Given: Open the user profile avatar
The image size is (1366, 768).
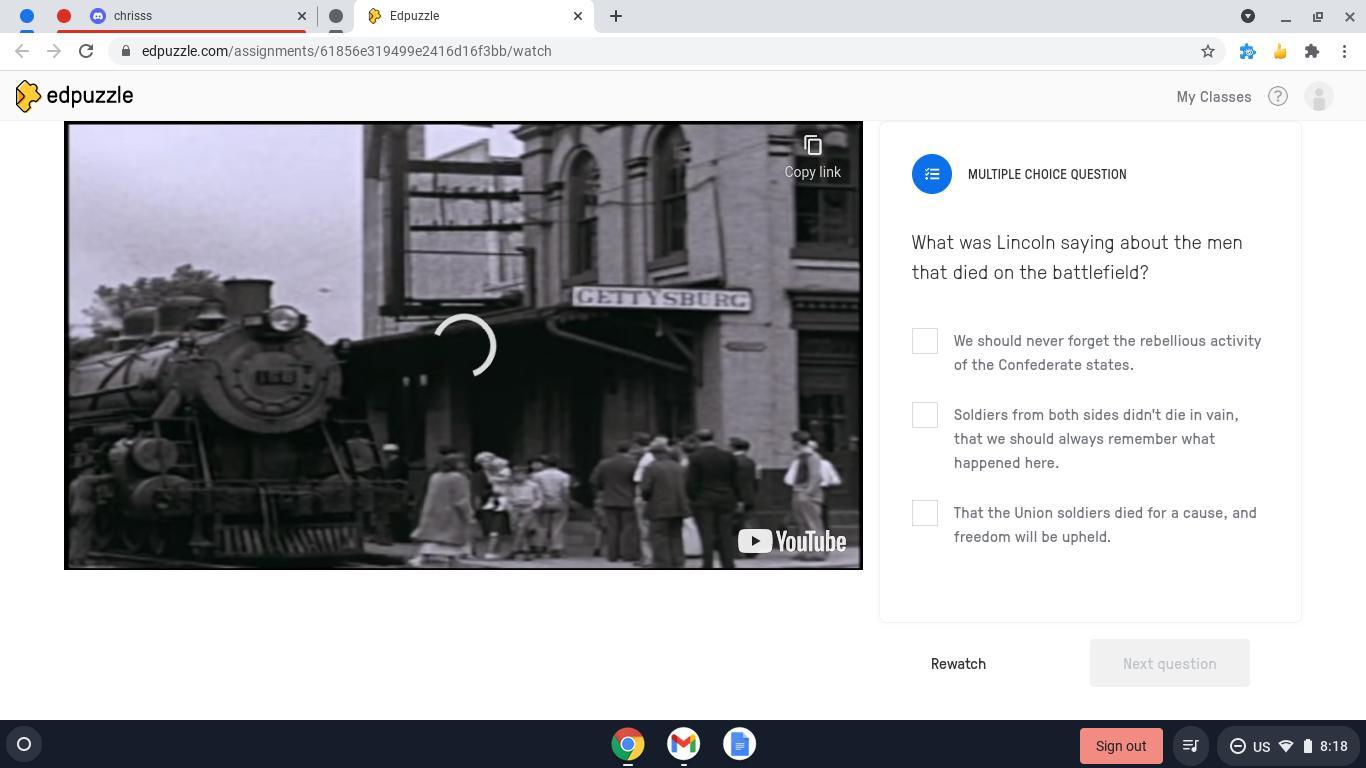Looking at the screenshot, I should point(1319,97).
